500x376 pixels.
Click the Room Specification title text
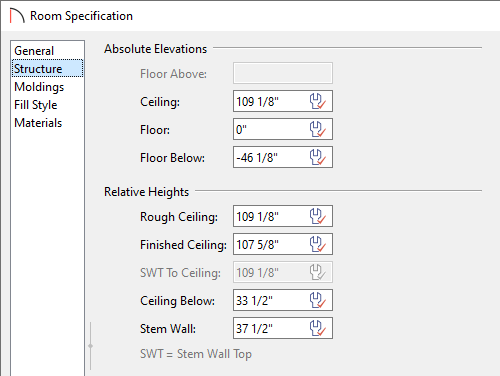pyautogui.click(x=81, y=16)
